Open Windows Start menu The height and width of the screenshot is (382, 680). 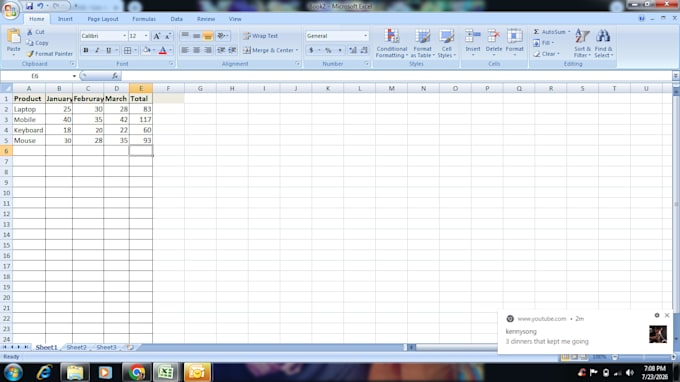point(13,372)
